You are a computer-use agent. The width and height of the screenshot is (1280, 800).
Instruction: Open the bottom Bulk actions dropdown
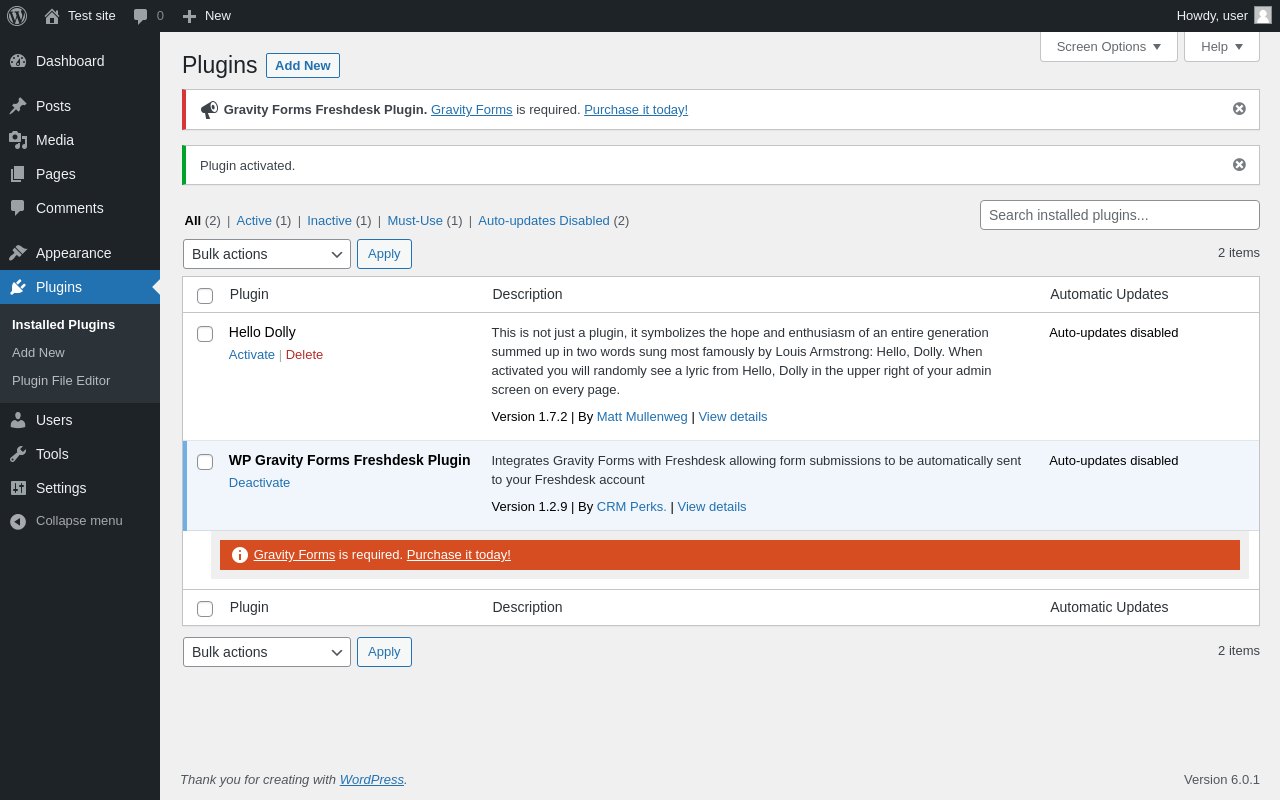267,652
